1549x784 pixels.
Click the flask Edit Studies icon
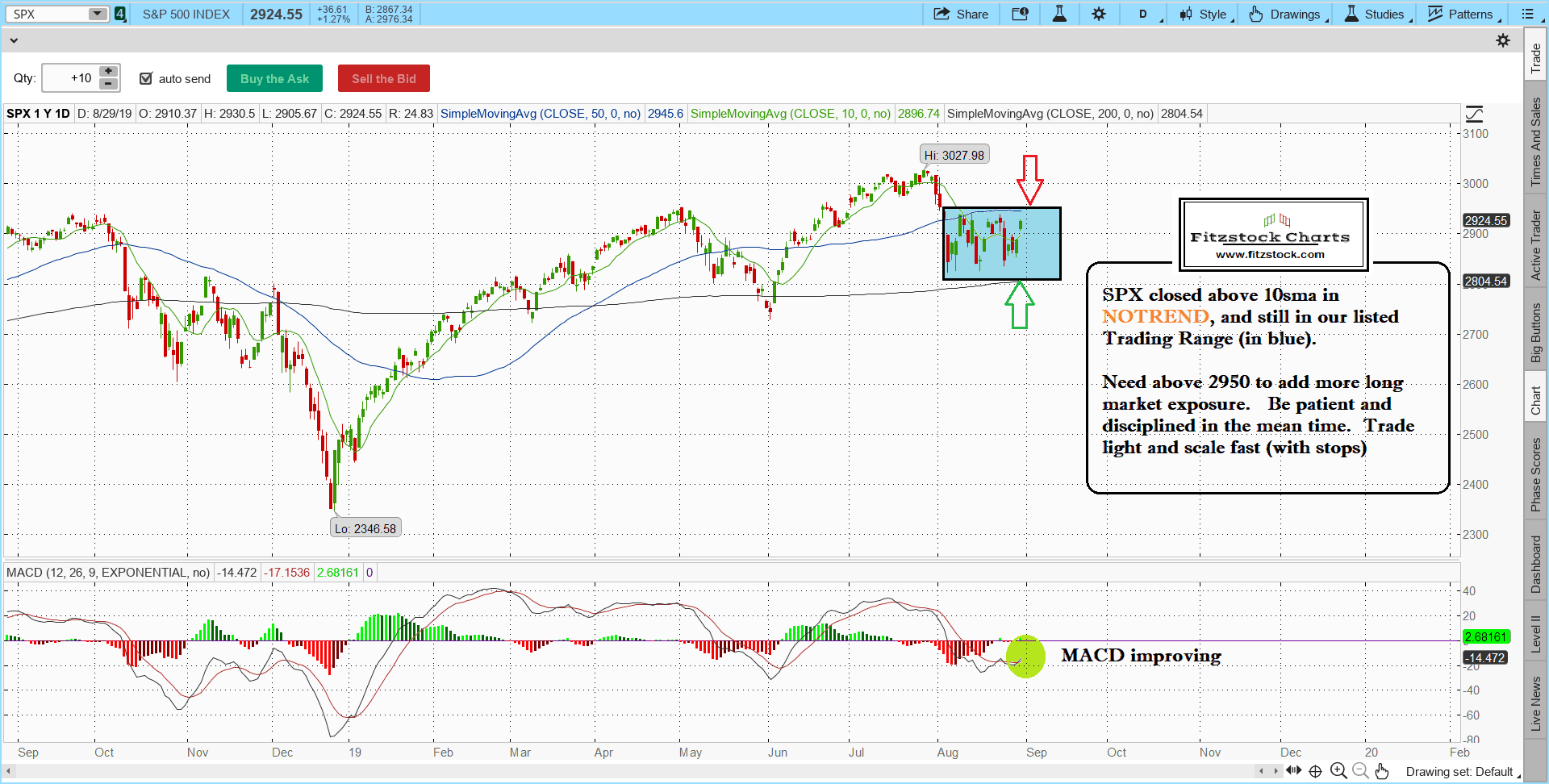coord(1059,14)
